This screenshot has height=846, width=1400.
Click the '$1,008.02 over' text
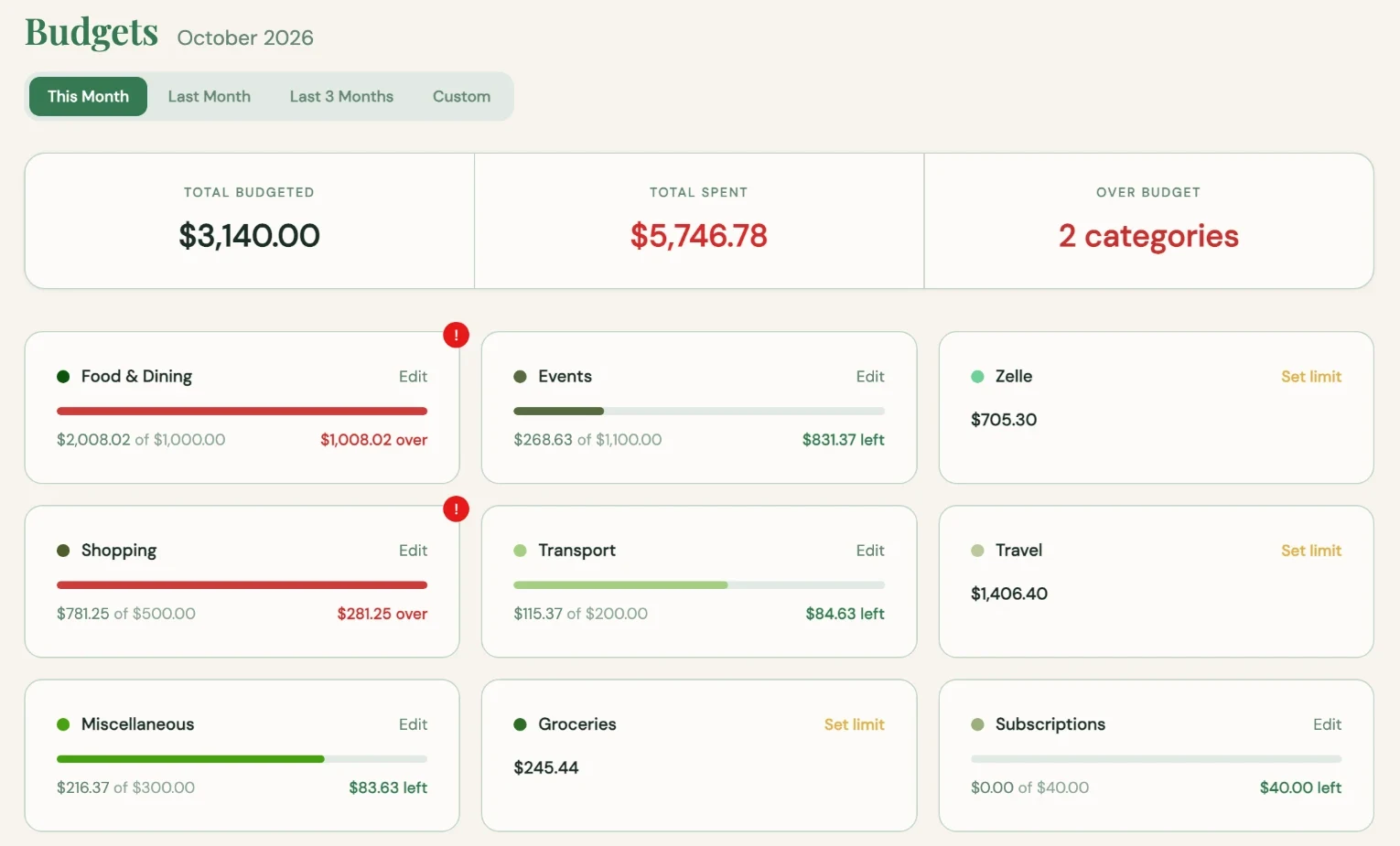373,440
